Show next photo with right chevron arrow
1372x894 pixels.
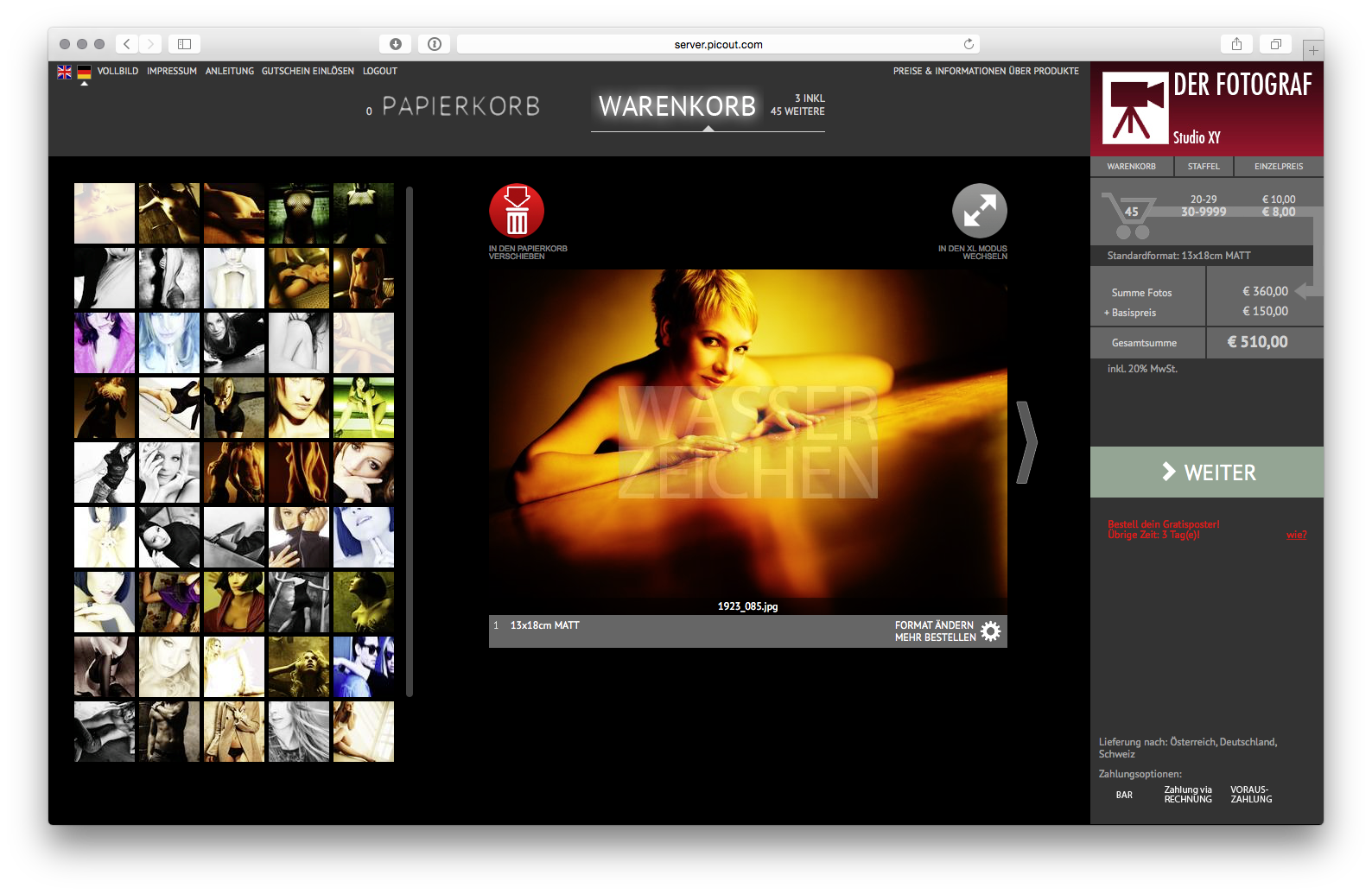click(x=1026, y=442)
